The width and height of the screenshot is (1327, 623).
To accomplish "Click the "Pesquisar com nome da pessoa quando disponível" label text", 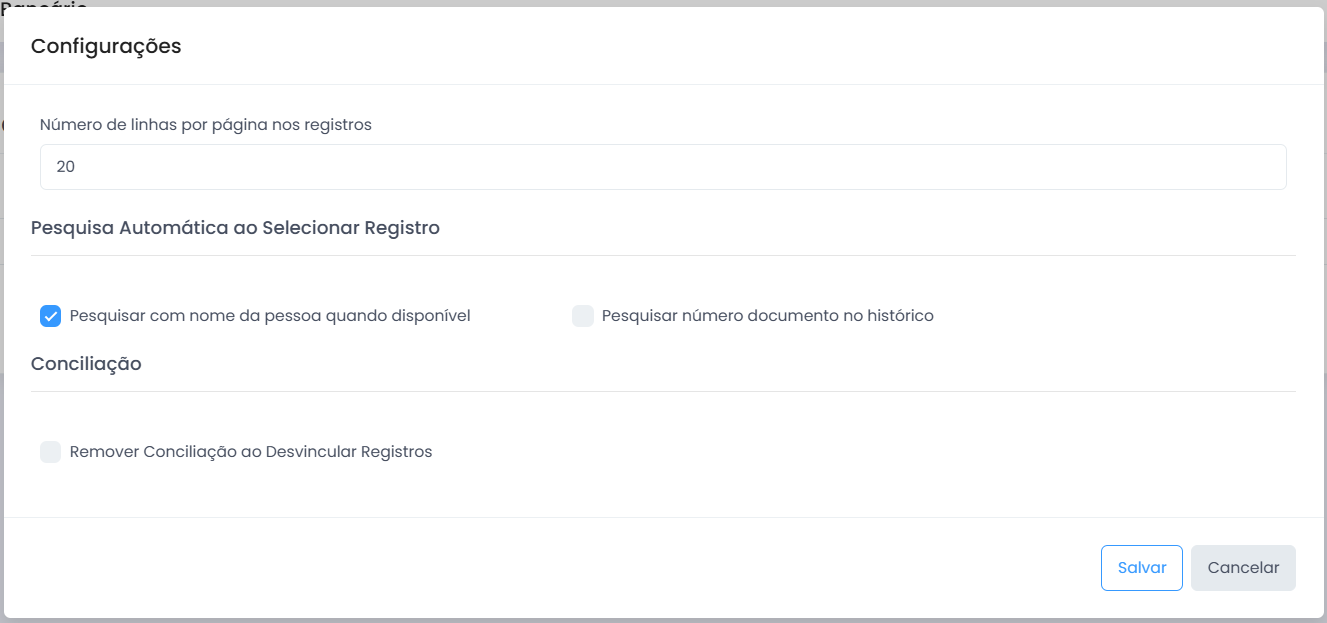I will [x=270, y=316].
